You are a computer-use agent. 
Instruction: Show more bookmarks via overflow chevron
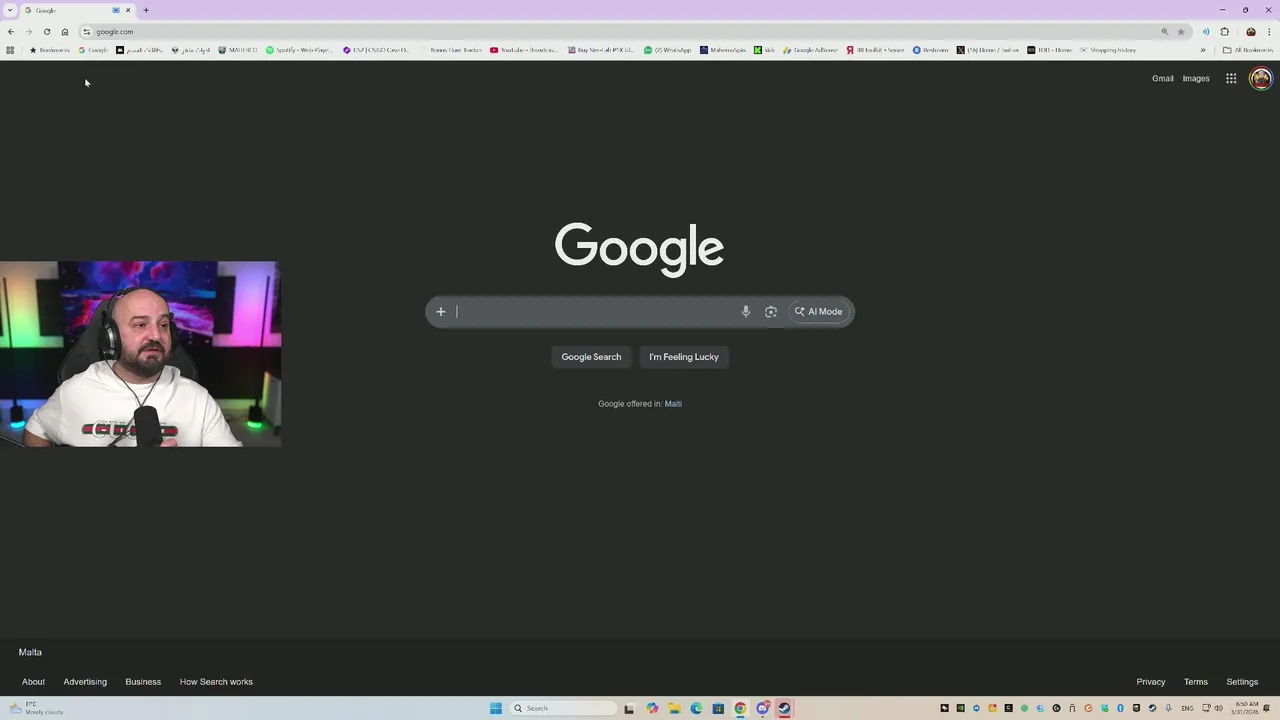1203,50
